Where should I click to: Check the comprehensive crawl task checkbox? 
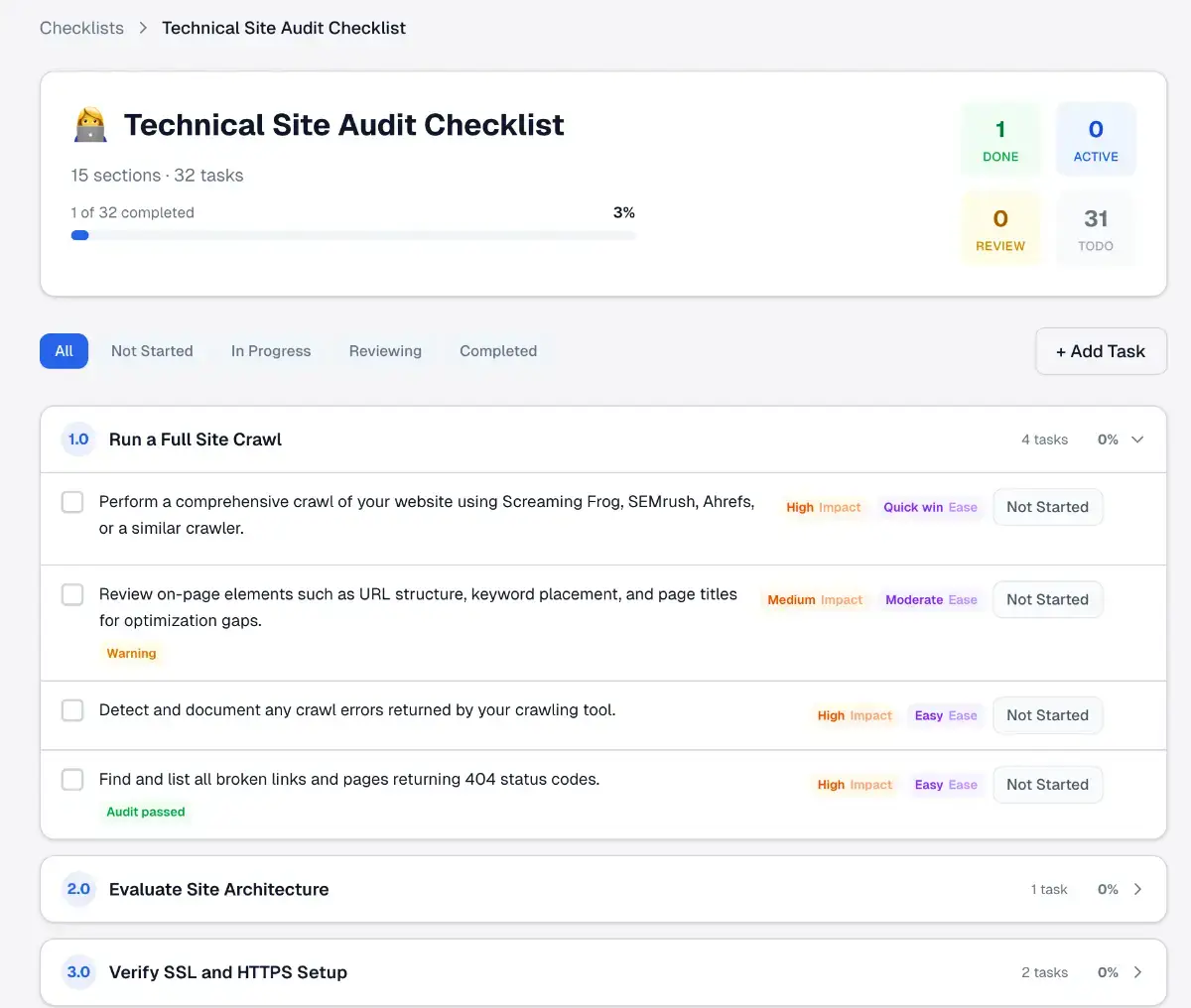coord(71,502)
